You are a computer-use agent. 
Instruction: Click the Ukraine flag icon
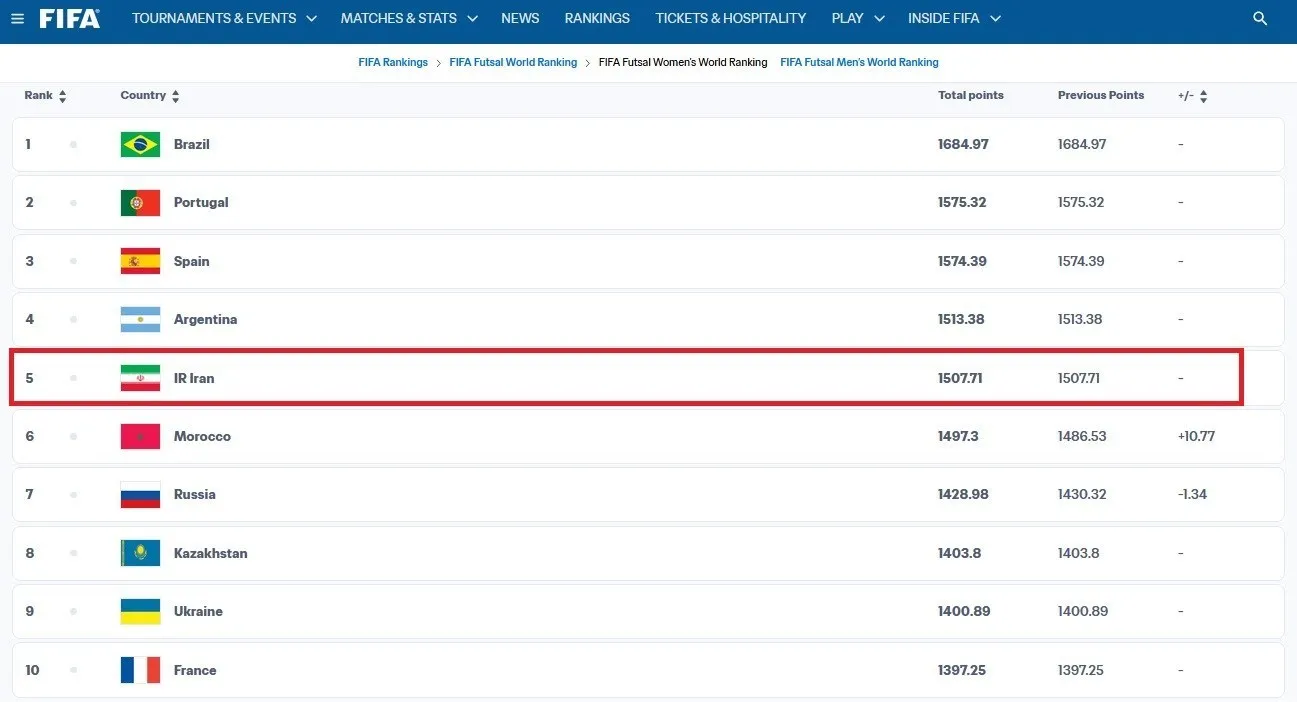[x=140, y=612]
